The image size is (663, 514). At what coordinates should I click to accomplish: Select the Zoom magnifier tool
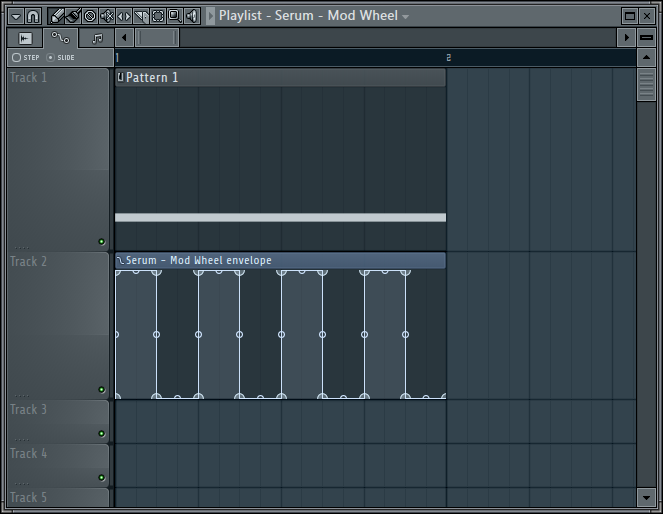[x=175, y=16]
